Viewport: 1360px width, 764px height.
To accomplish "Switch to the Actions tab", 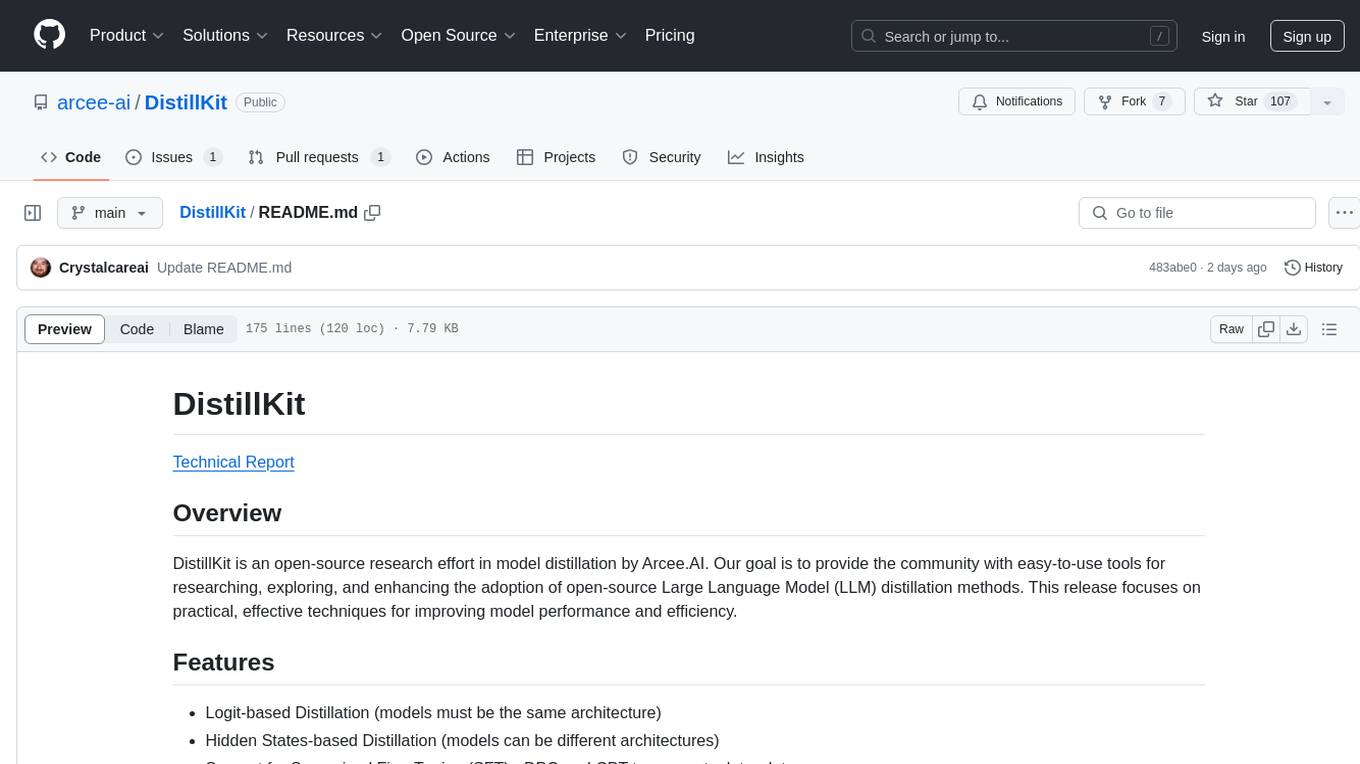I will tap(452, 157).
